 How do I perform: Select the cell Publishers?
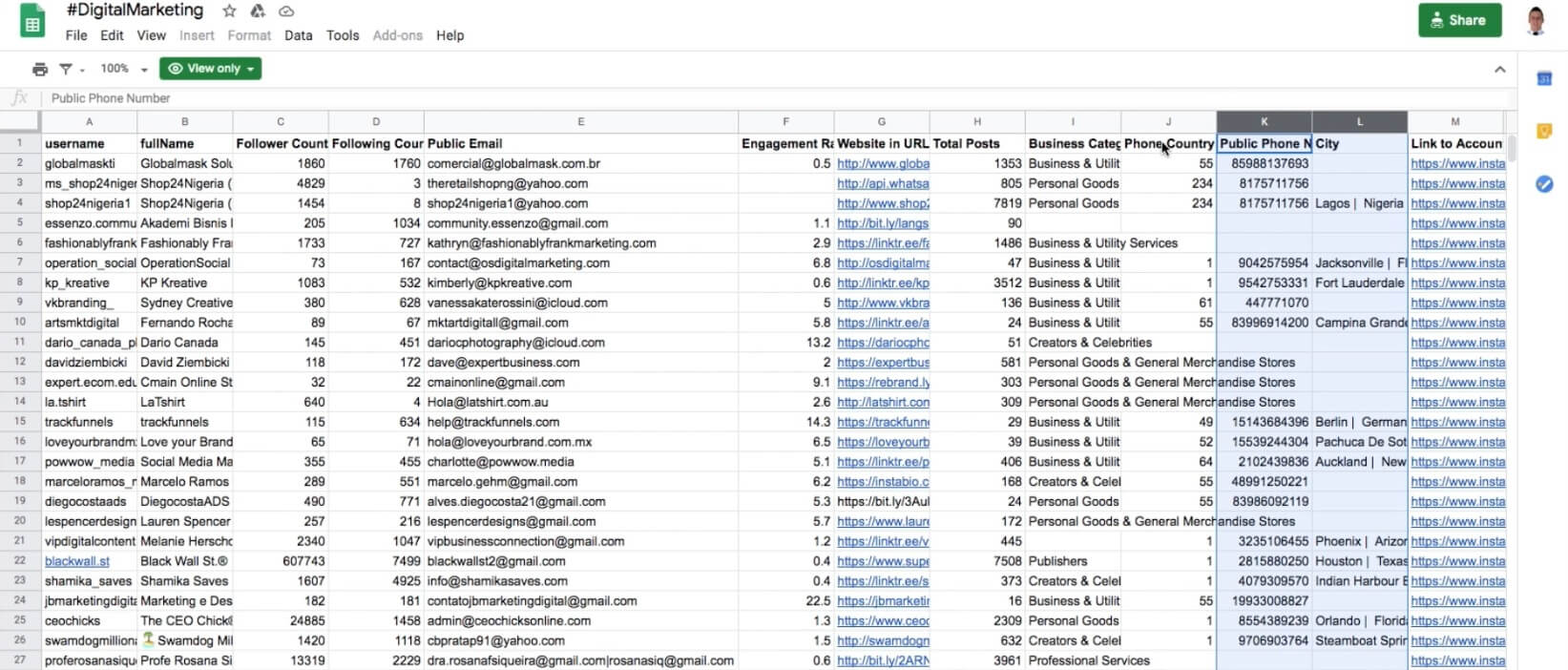[x=1073, y=561]
